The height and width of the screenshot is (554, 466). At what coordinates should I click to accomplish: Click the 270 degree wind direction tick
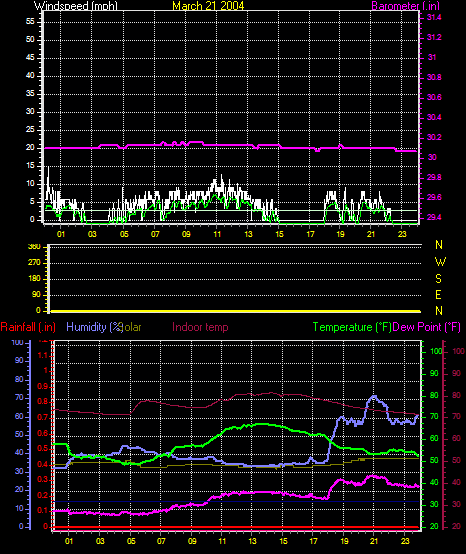click(35, 263)
